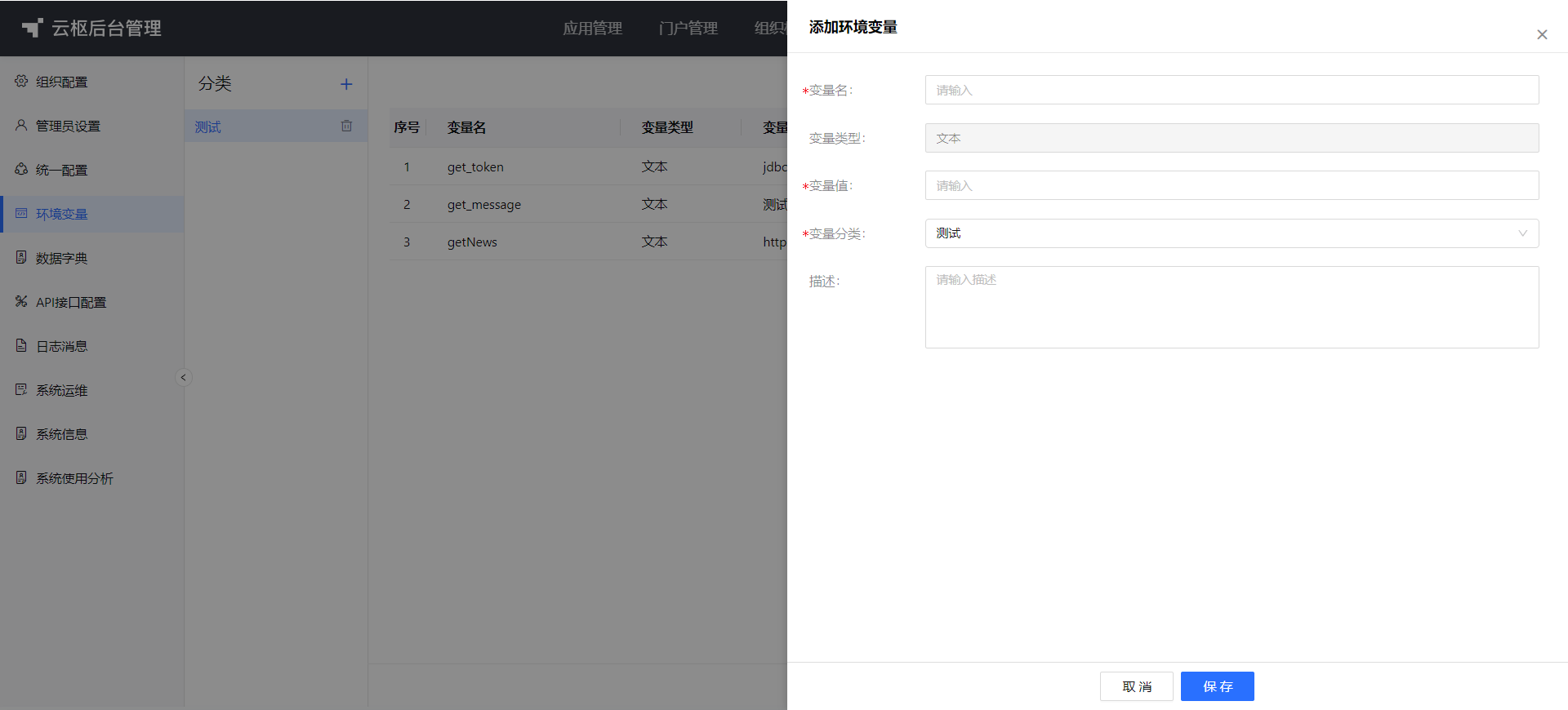Screen dimensions: 1568x710
Task: Focus the 变量值 input field
Action: pos(1232,185)
